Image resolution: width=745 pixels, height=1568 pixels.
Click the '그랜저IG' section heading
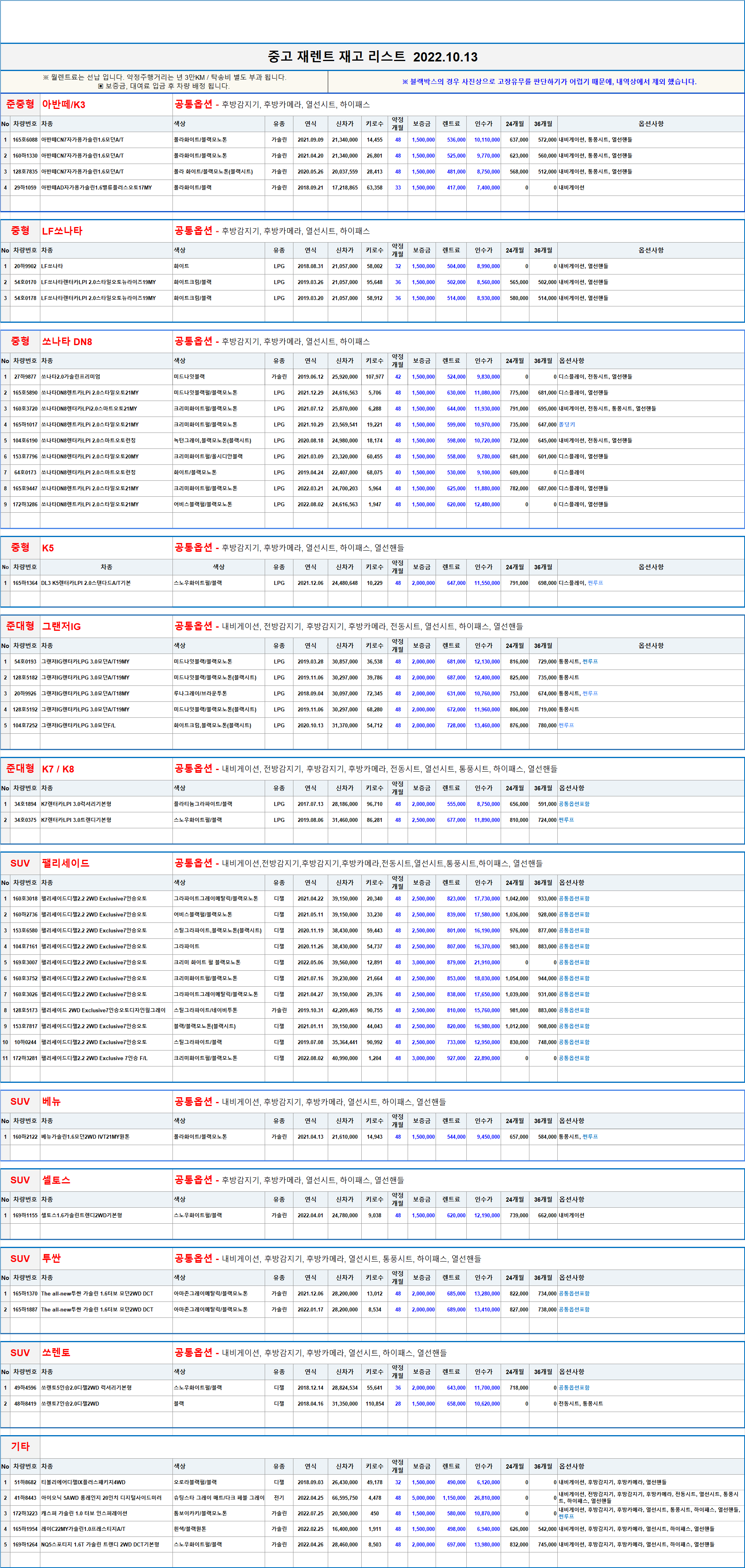[x=61, y=626]
